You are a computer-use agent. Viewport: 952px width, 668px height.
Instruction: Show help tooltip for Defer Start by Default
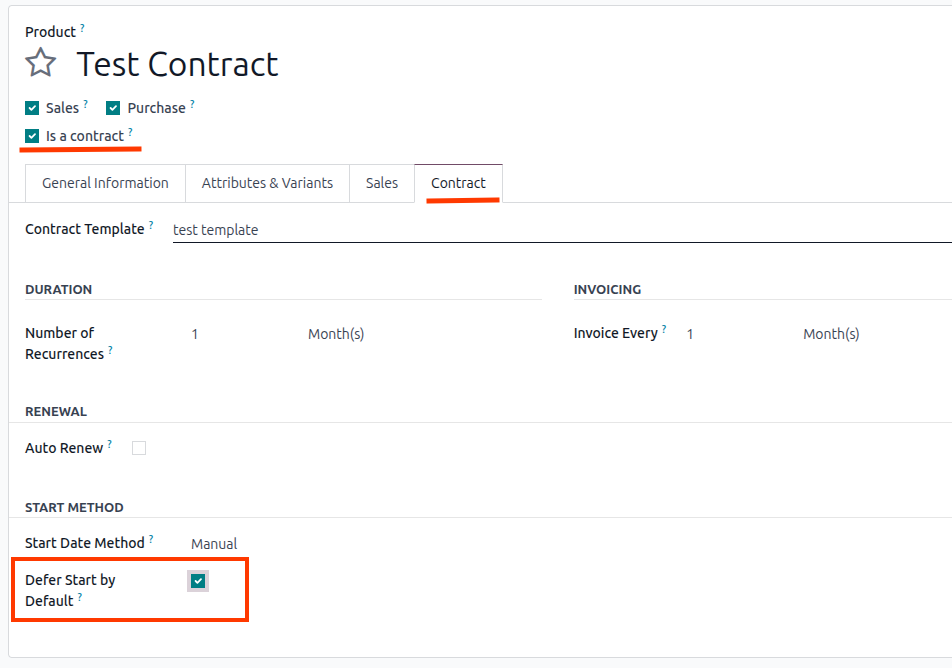pyautogui.click(x=80, y=597)
